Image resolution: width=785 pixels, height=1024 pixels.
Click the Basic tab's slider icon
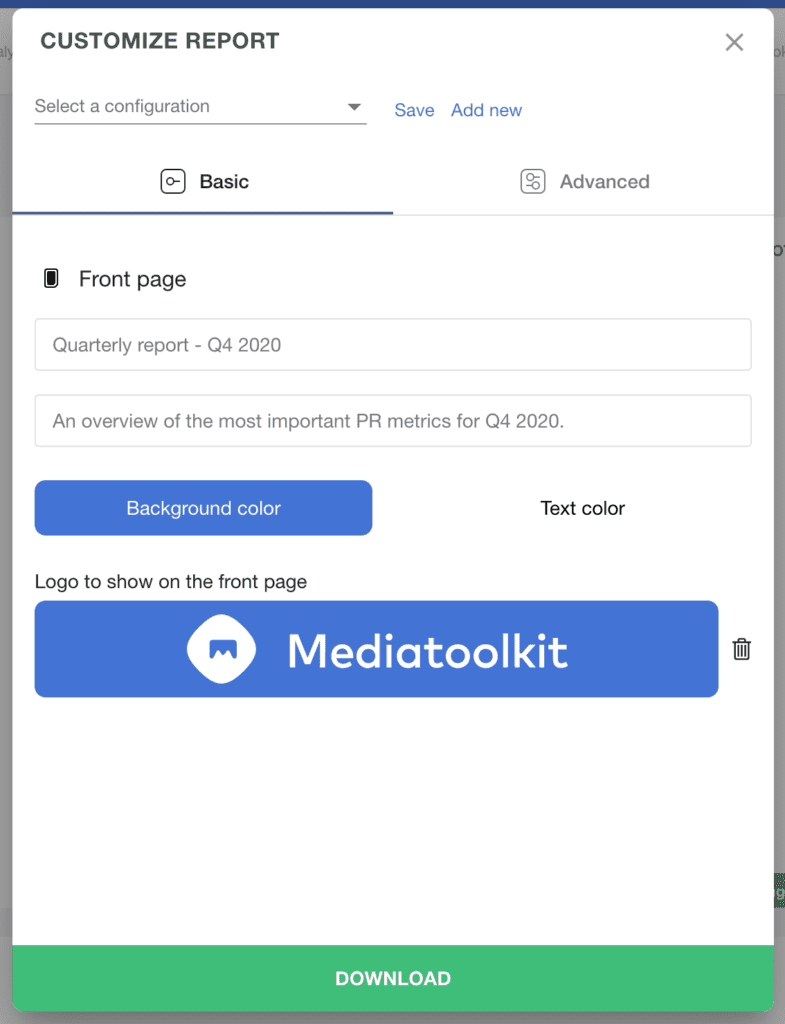(173, 182)
